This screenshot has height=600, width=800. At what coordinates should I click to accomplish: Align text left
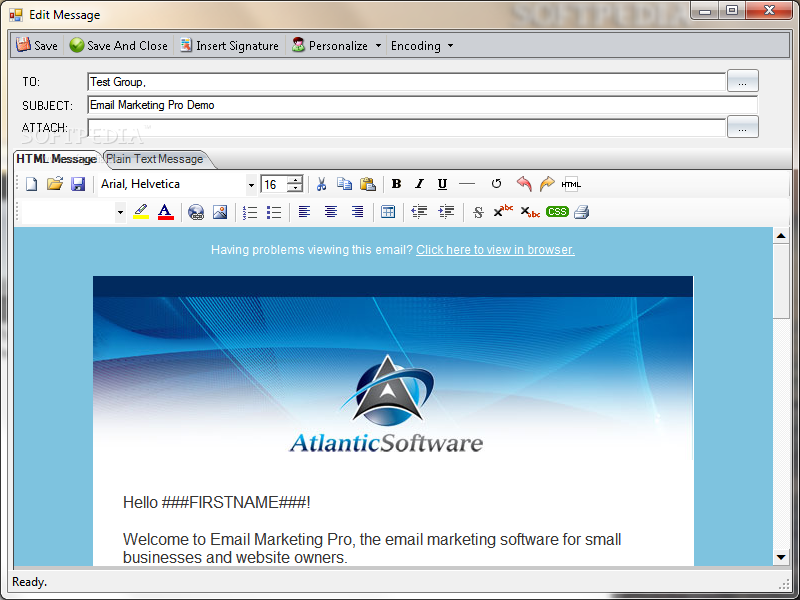304,212
